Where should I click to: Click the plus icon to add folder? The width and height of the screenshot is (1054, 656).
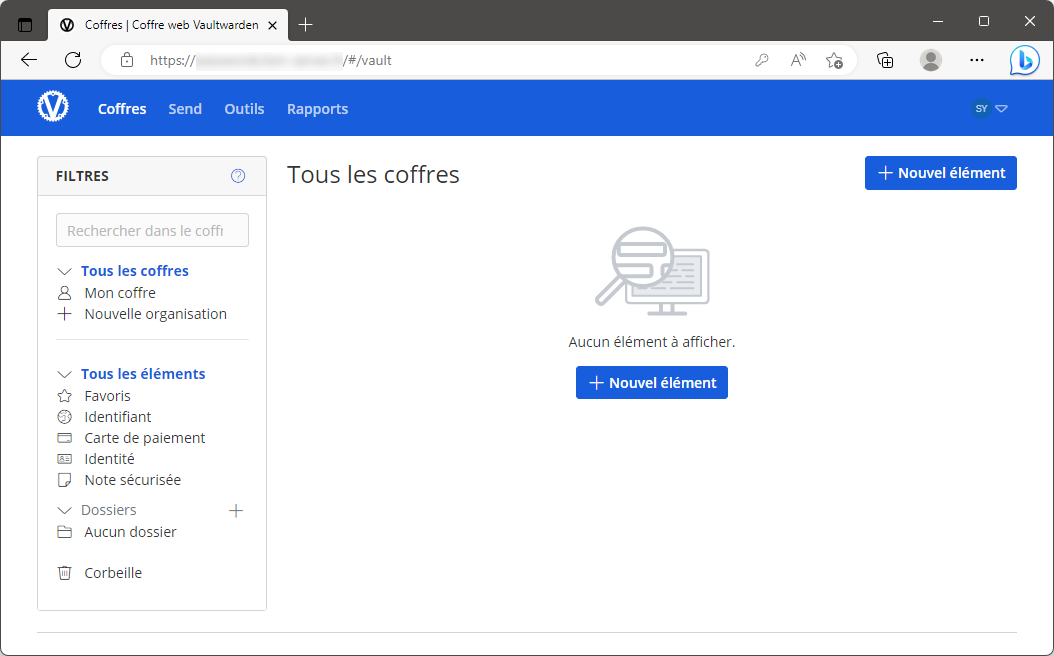pyautogui.click(x=236, y=511)
